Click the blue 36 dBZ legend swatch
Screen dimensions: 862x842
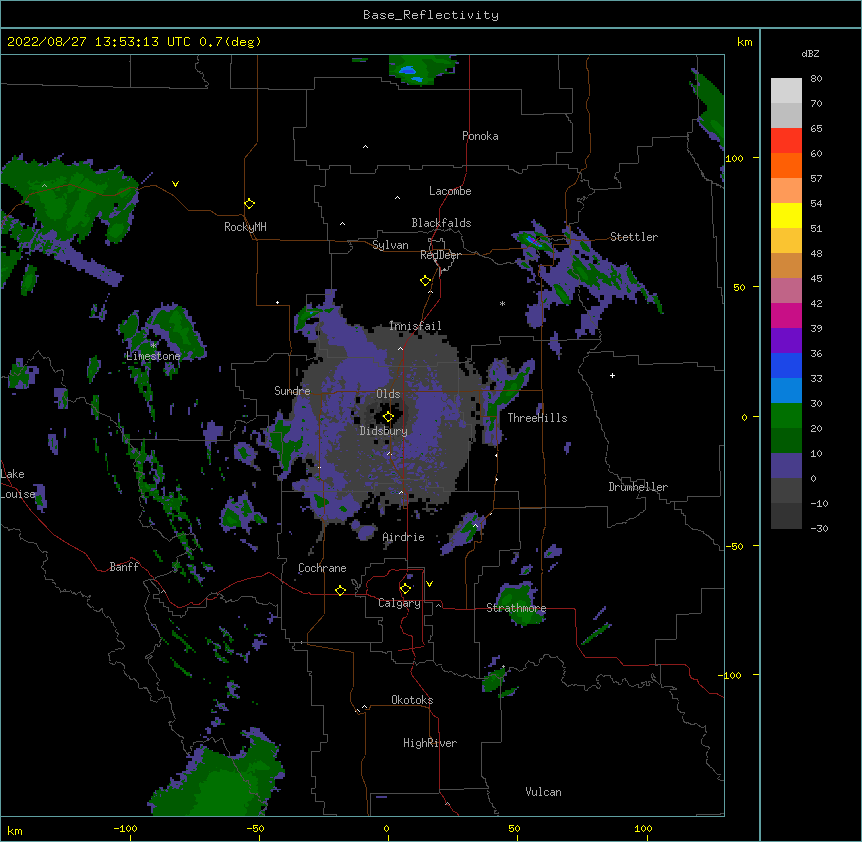click(x=786, y=365)
